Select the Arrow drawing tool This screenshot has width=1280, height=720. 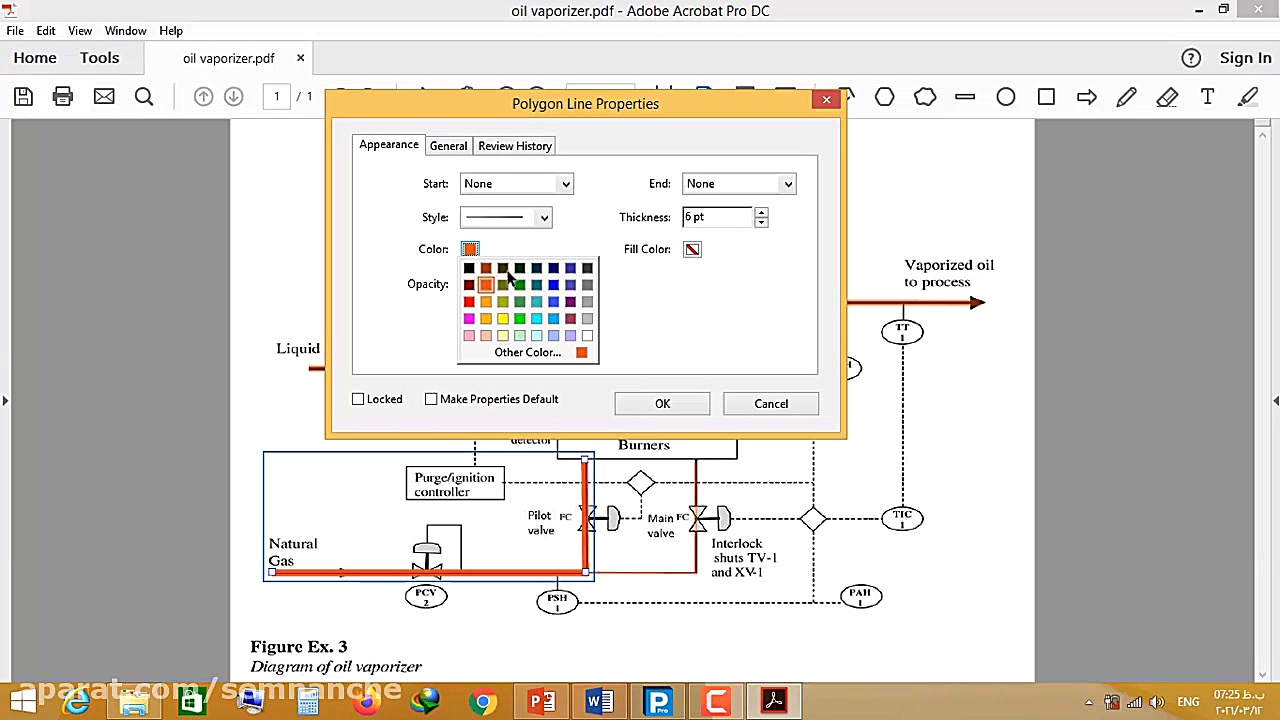[x=1086, y=97]
